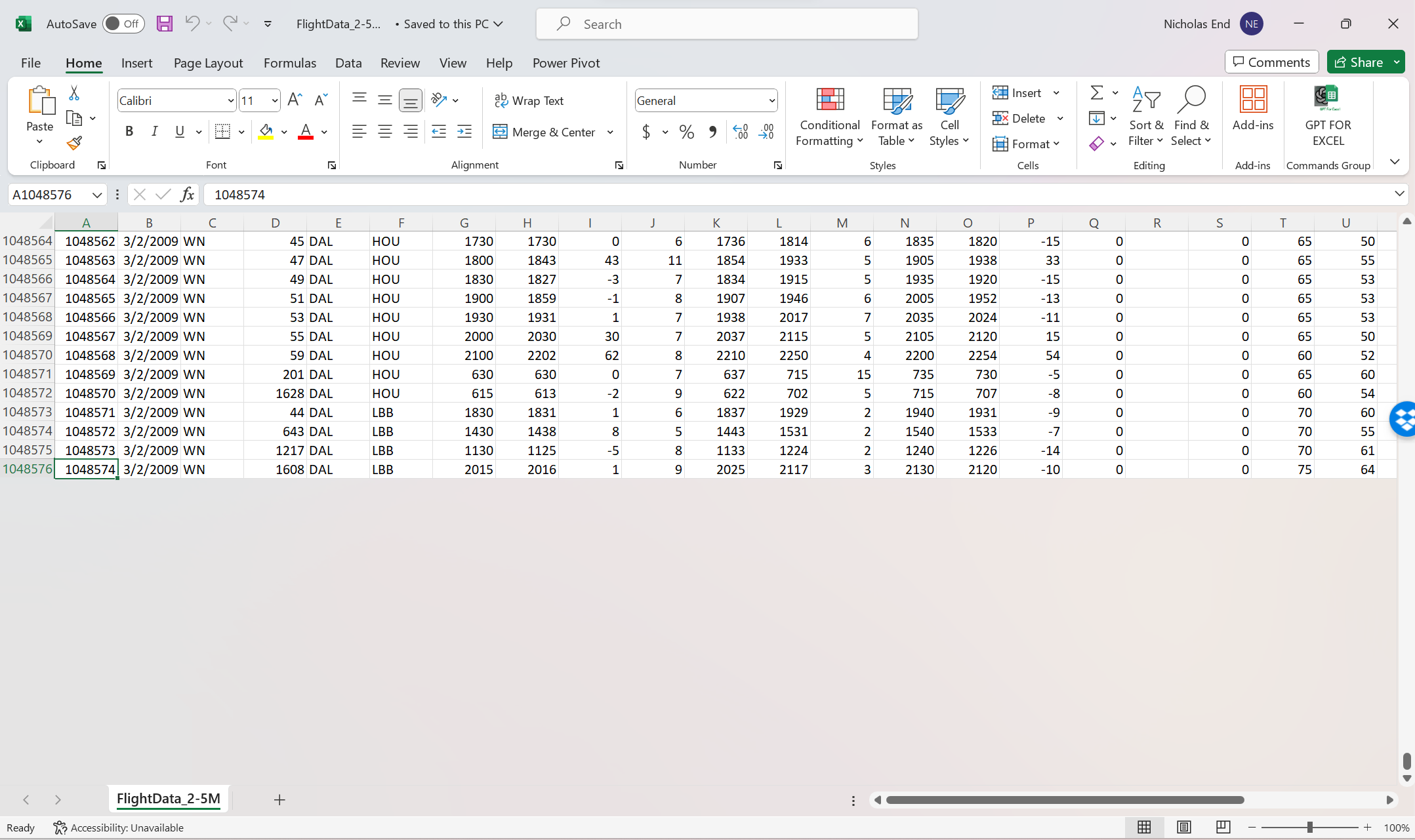
Task: Open the Formulas menu tab
Action: [289, 63]
